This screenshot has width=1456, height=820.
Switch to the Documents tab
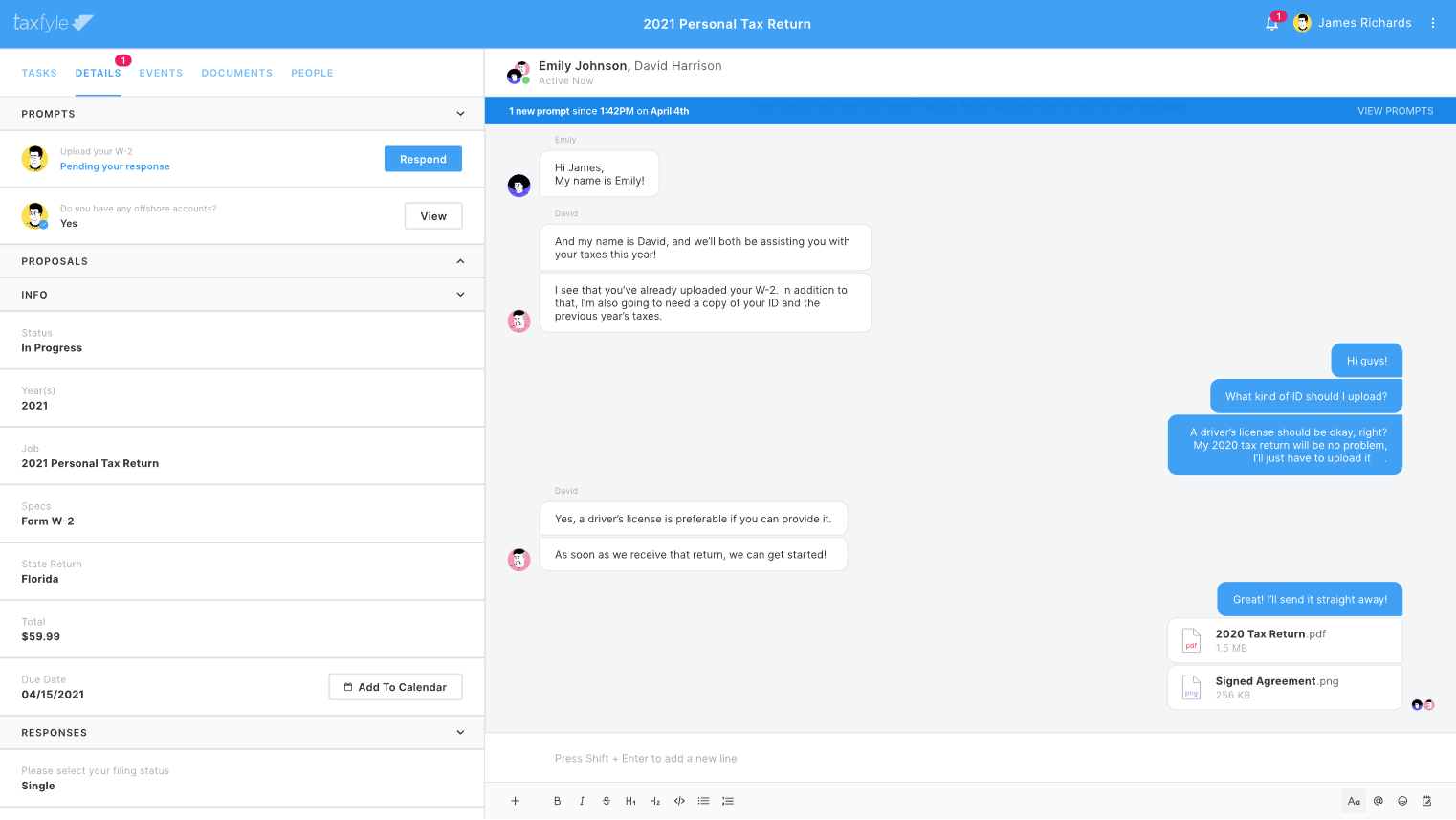click(x=236, y=73)
